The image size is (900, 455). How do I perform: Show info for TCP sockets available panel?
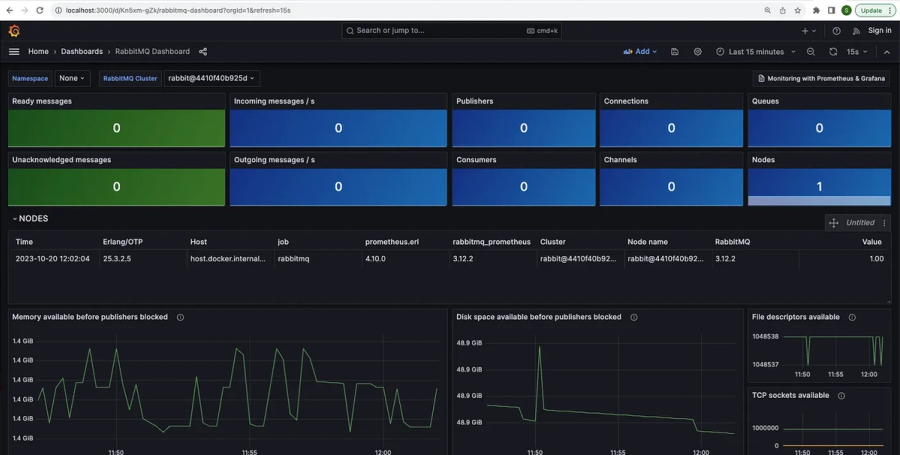pyautogui.click(x=841, y=396)
